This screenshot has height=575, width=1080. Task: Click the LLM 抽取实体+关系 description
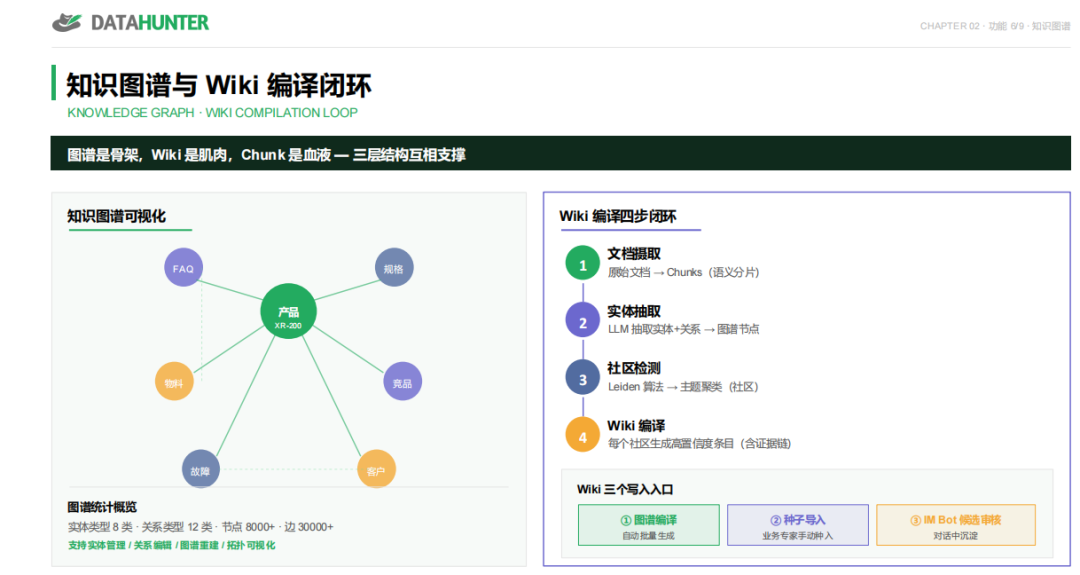pyautogui.click(x=683, y=329)
